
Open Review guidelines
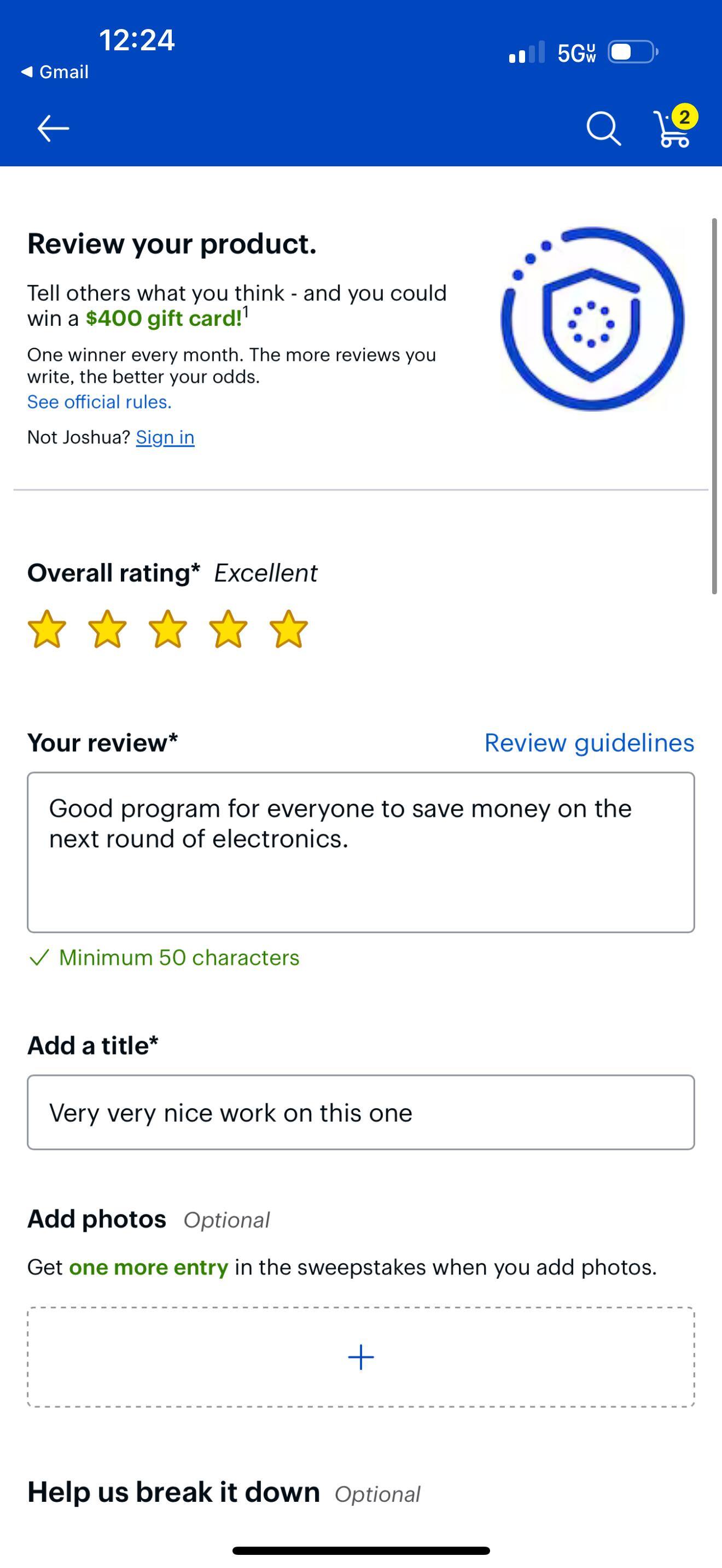589,742
